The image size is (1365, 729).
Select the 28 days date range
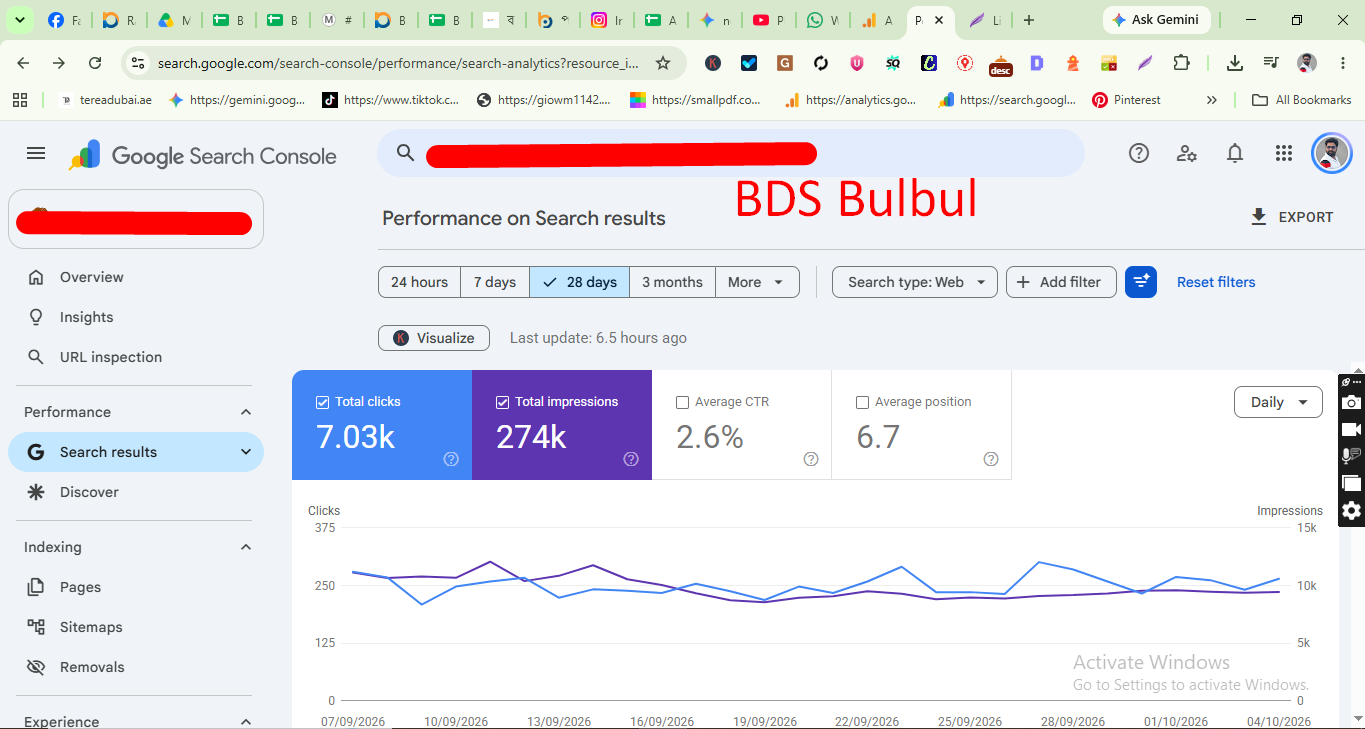point(579,282)
